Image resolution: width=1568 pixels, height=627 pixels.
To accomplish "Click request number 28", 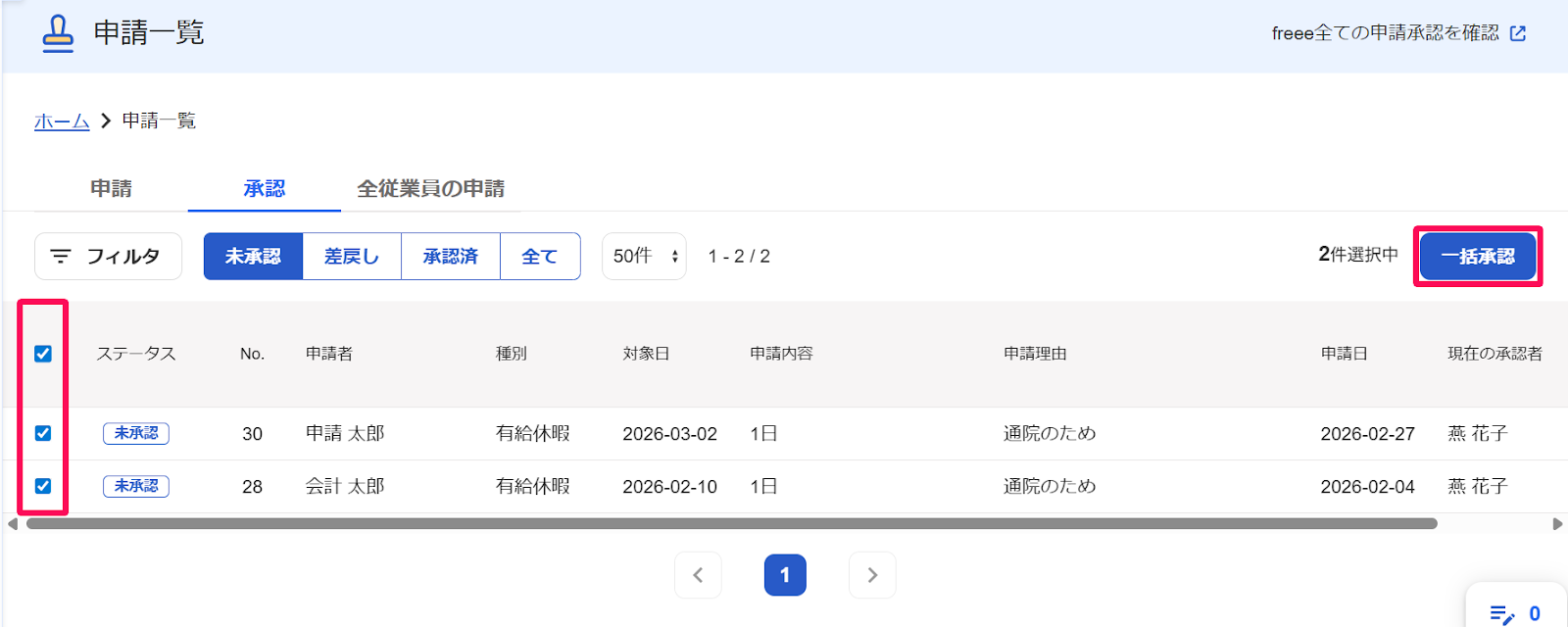I will (x=253, y=486).
